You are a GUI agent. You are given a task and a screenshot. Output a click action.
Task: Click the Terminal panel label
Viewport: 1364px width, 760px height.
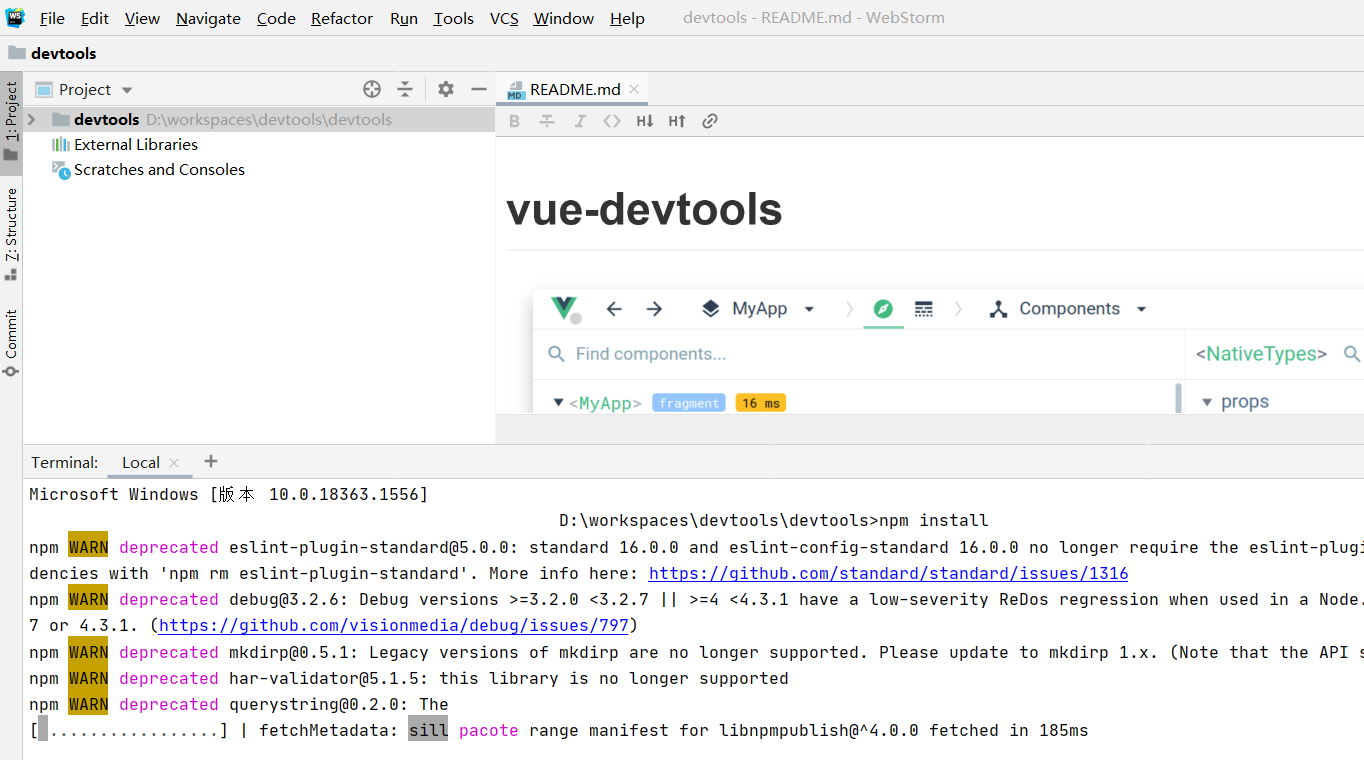click(x=65, y=462)
